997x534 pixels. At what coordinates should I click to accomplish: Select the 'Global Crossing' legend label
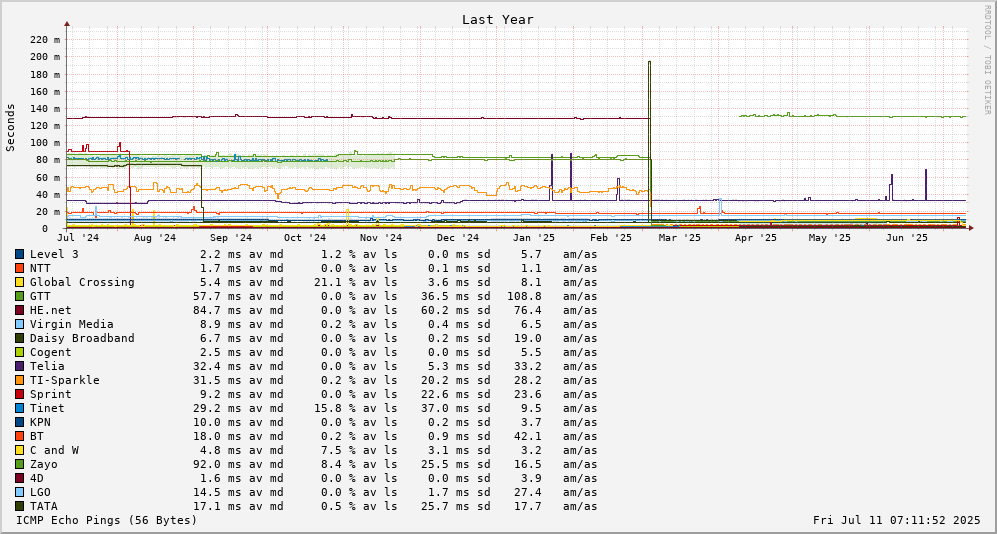pyautogui.click(x=82, y=282)
